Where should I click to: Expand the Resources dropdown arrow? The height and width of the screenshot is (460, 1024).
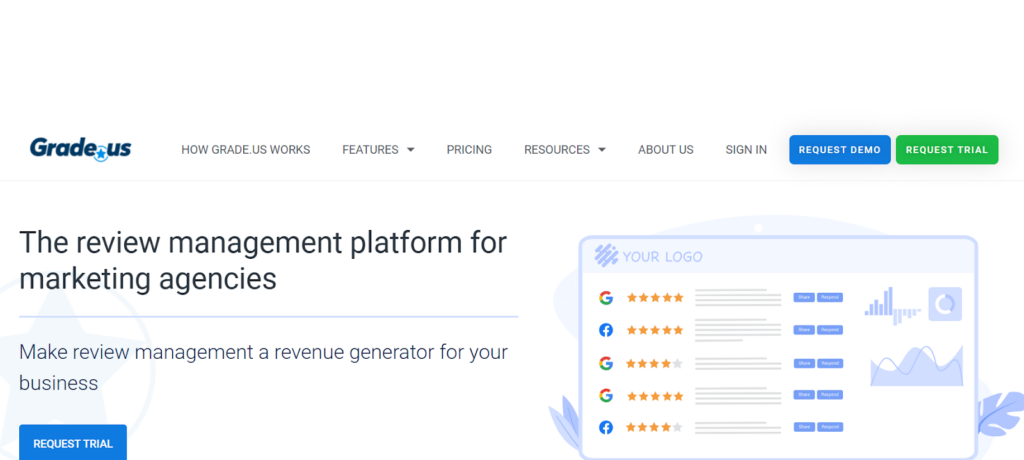click(602, 150)
